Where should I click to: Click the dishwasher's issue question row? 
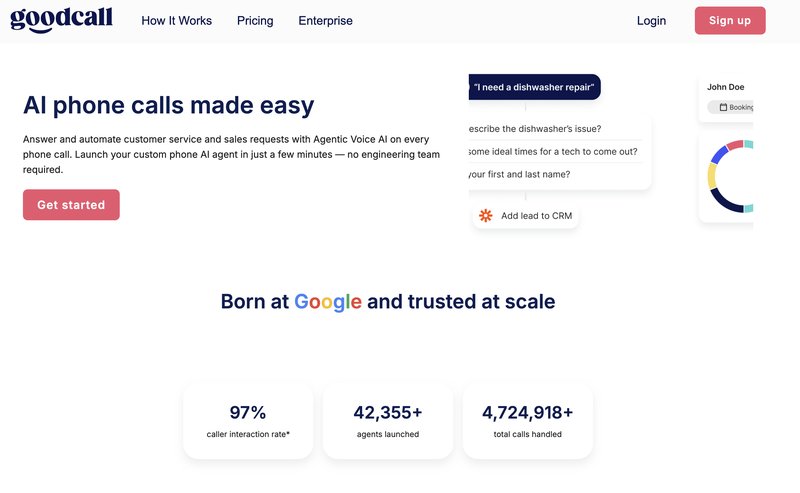click(555, 129)
